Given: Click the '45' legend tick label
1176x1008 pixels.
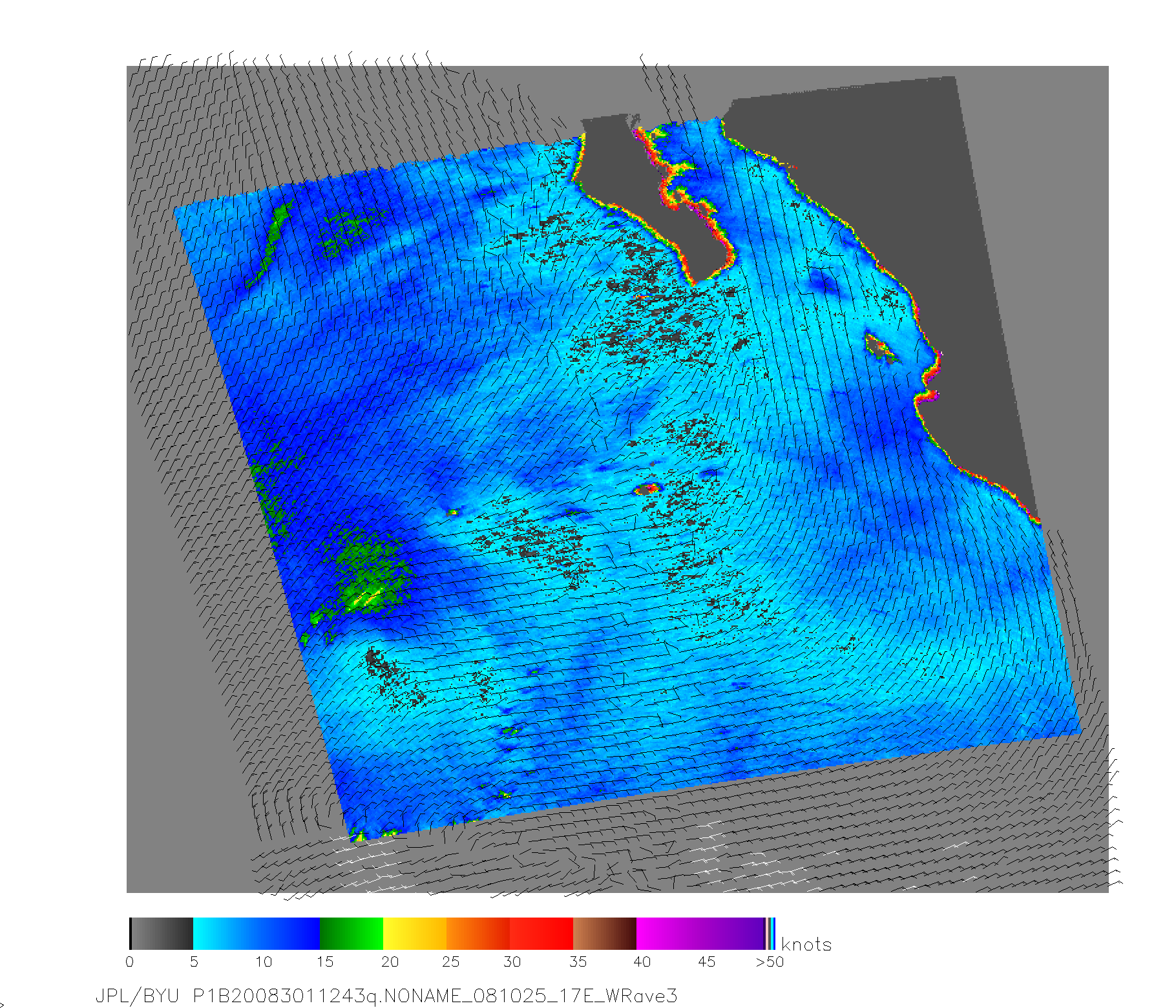Looking at the screenshot, I should pos(707,962).
